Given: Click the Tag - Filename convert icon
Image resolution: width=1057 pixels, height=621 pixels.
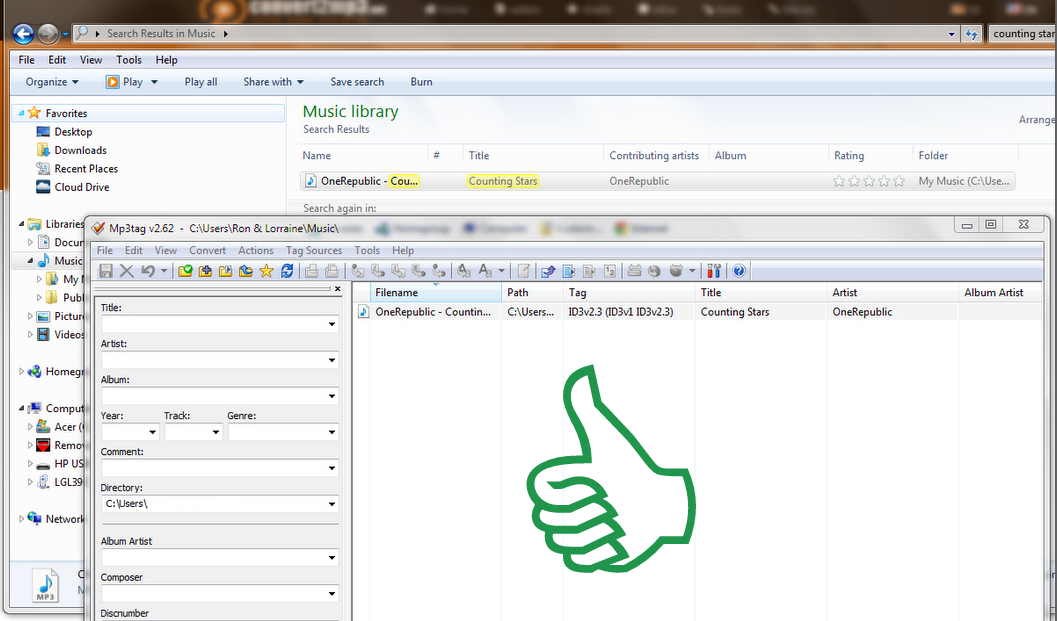Looking at the screenshot, I should pyautogui.click(x=358, y=271).
